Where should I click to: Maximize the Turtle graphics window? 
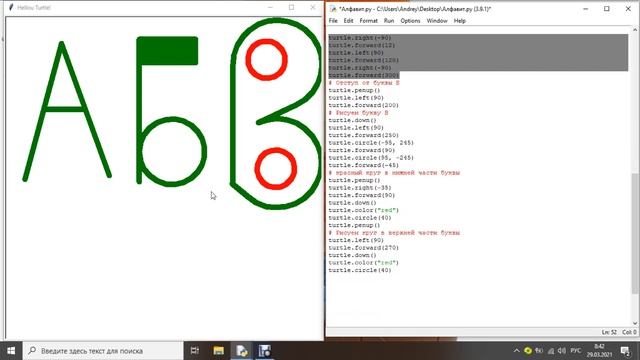pyautogui.click(x=291, y=7)
